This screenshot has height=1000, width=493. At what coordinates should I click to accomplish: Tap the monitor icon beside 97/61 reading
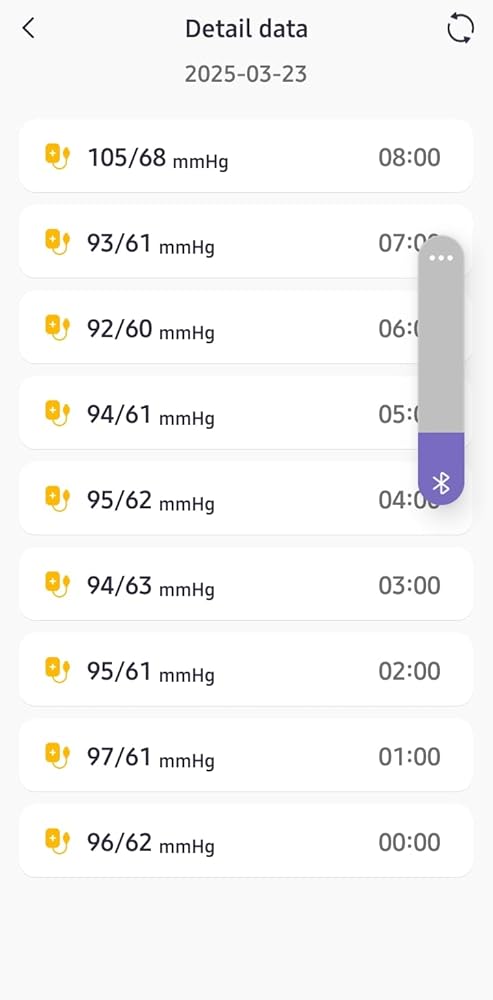coord(57,755)
